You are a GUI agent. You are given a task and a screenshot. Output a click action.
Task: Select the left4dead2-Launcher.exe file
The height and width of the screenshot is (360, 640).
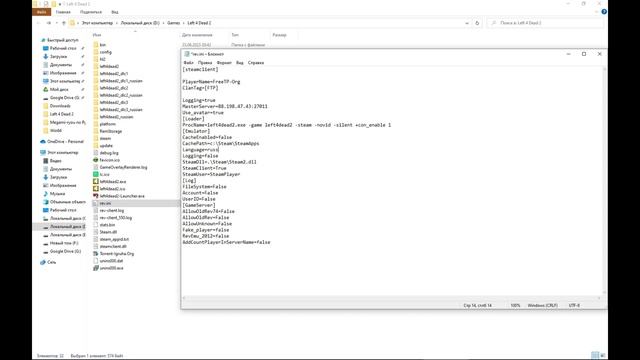(x=122, y=196)
